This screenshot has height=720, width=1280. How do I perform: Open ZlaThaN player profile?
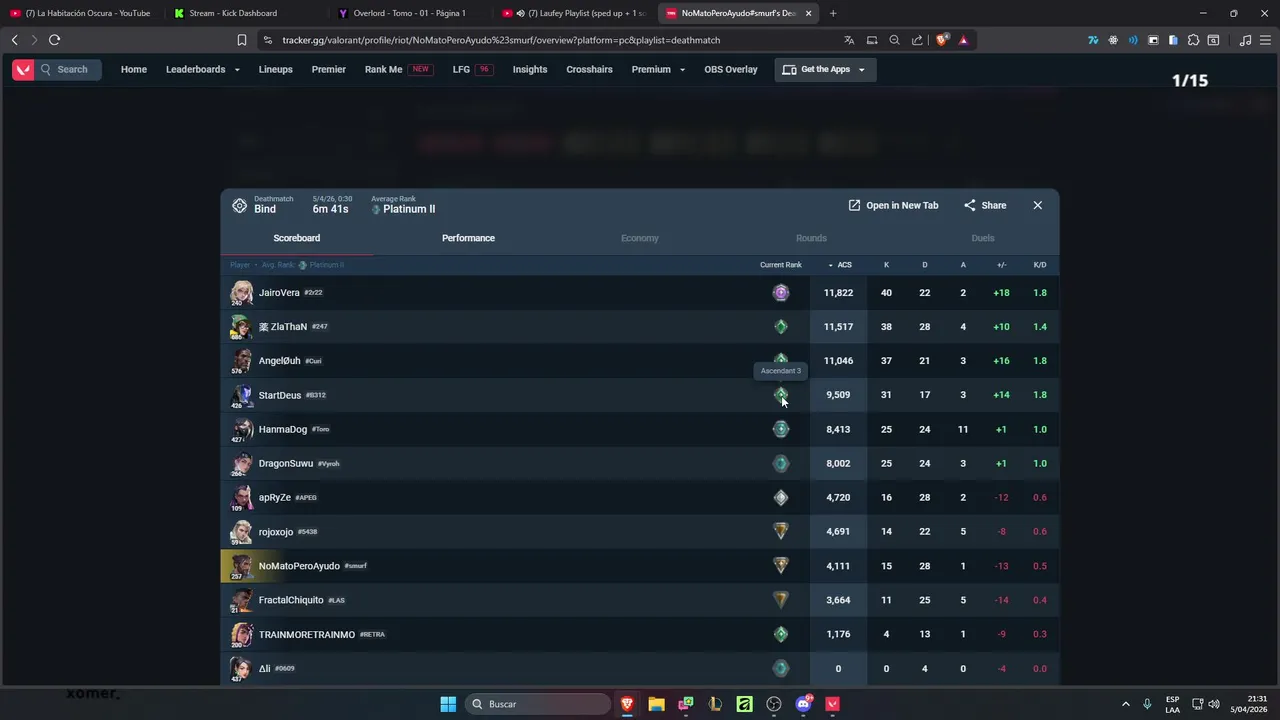point(283,327)
